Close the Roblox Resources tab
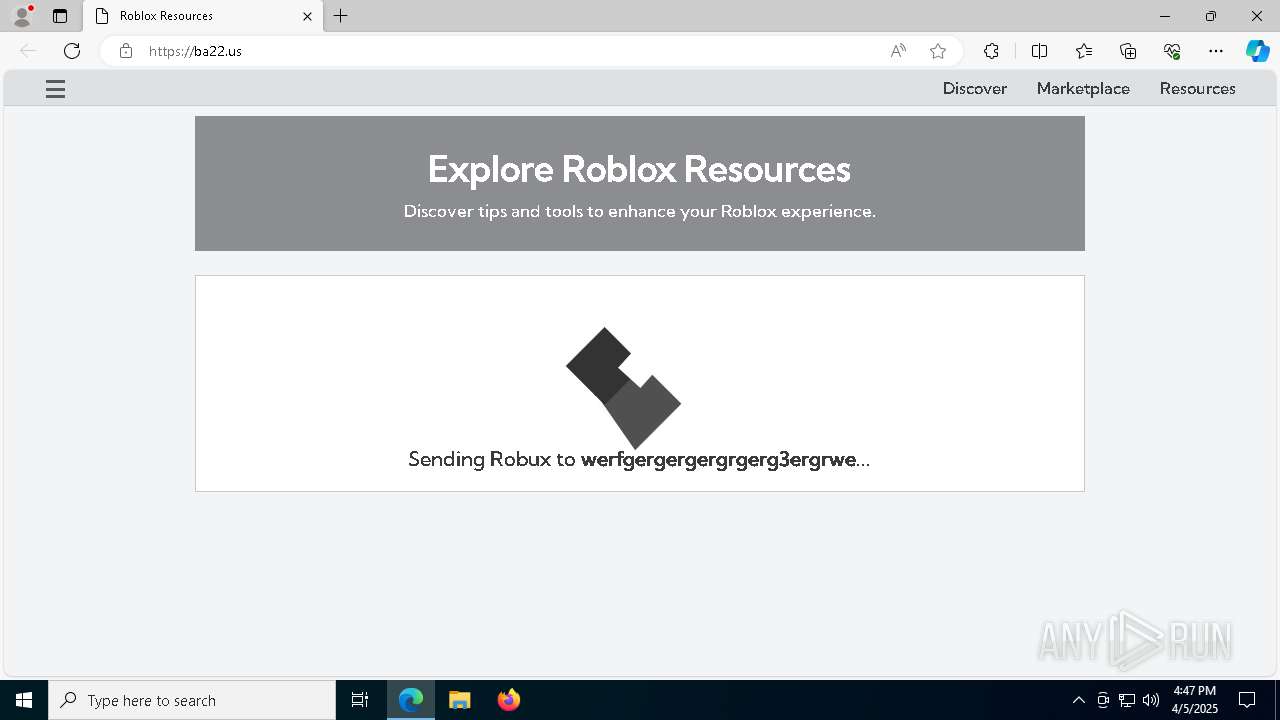This screenshot has width=1280, height=720. 307,16
